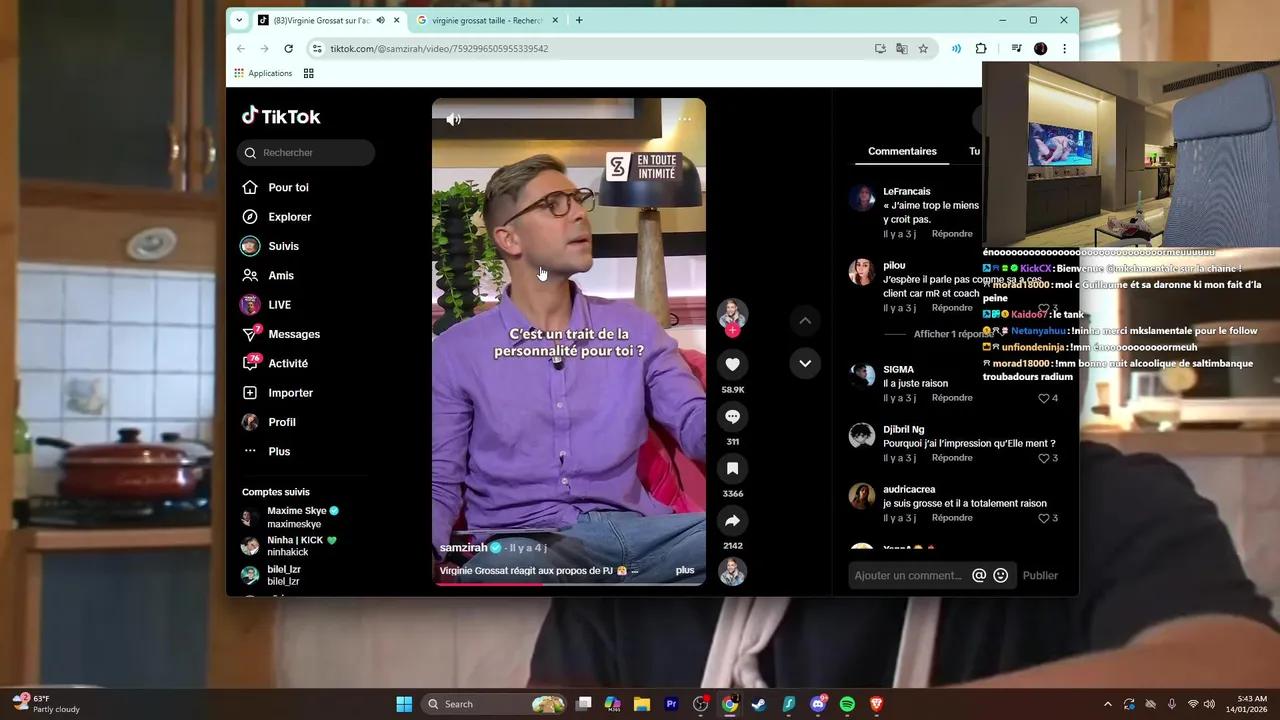Open Windows Start menu
The image size is (1280, 720).
404,704
